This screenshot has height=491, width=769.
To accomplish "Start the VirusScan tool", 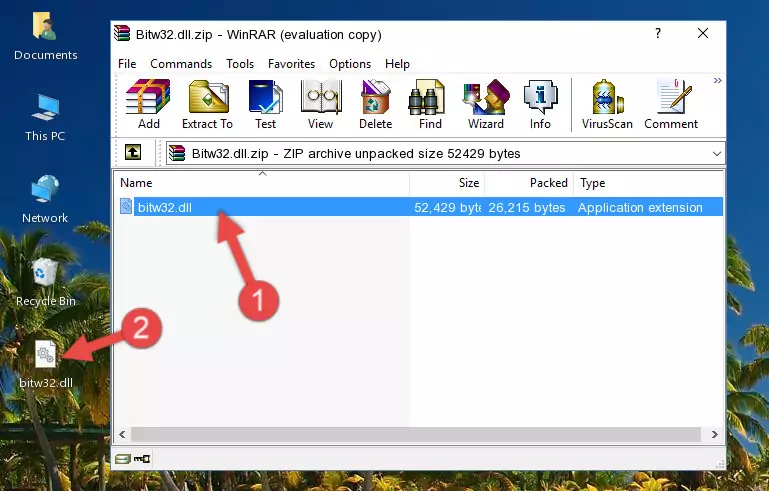I will point(607,104).
